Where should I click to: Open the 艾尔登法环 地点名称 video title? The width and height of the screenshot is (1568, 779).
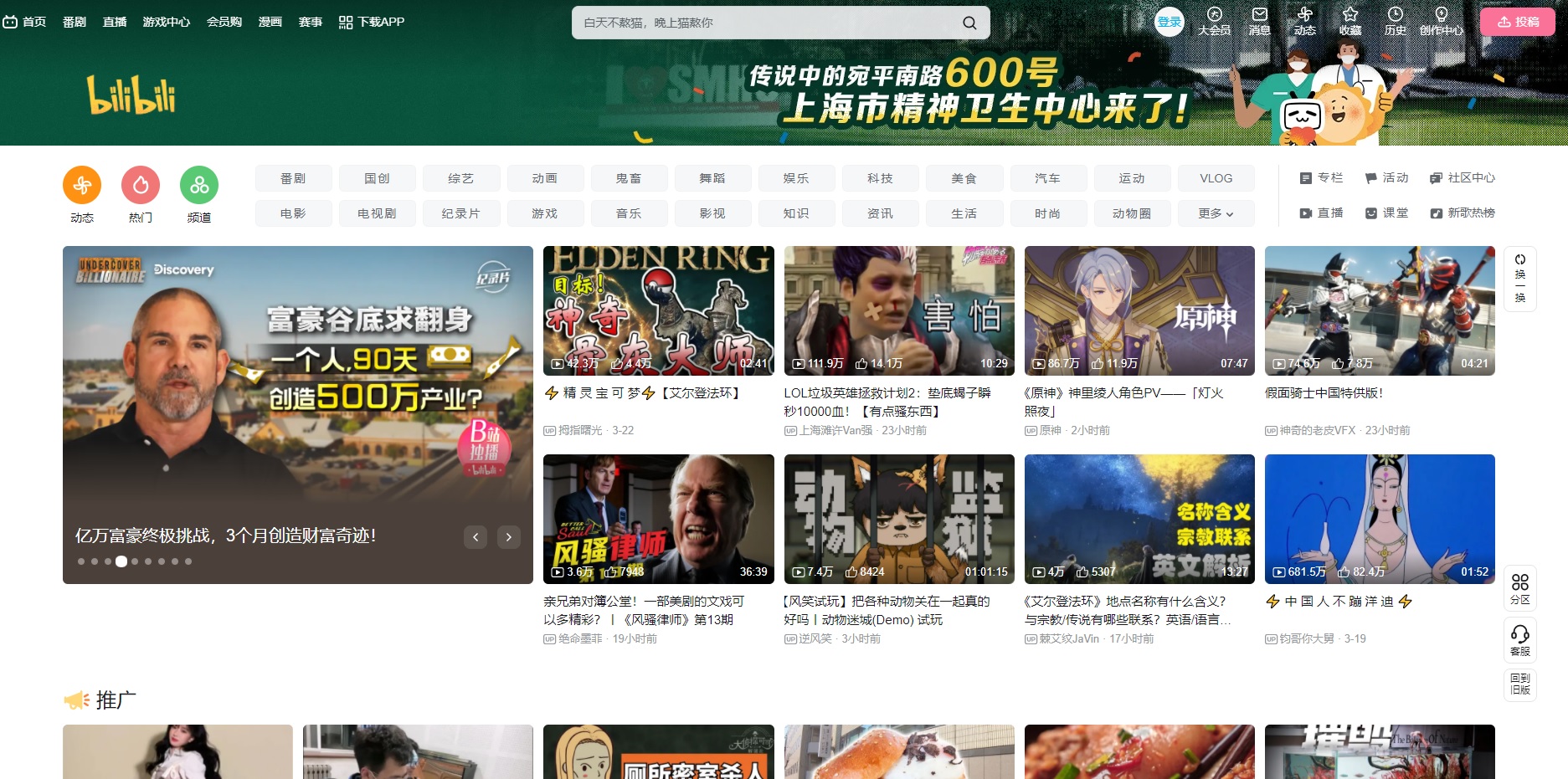point(1128,610)
